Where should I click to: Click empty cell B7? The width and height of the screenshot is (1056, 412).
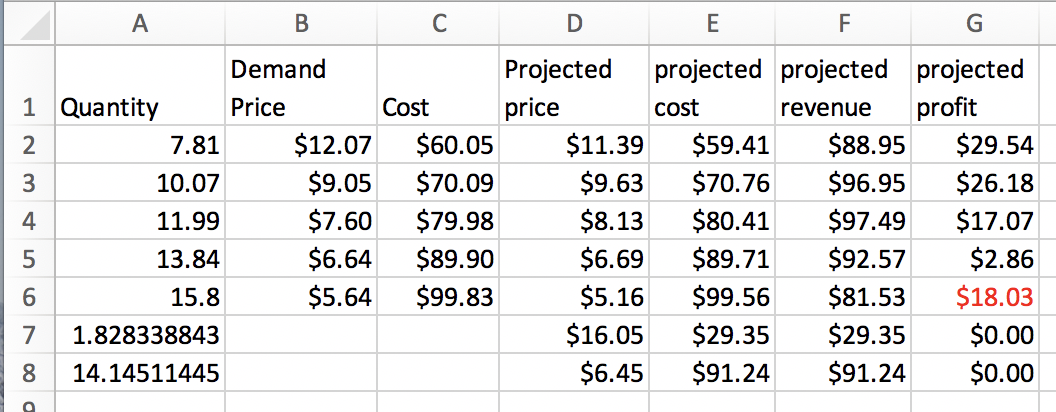[301, 335]
